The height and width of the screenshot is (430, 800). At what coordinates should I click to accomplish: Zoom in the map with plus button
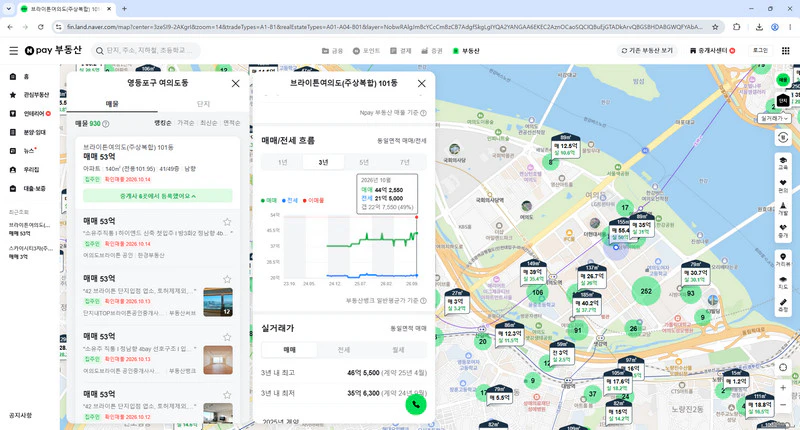tap(783, 388)
